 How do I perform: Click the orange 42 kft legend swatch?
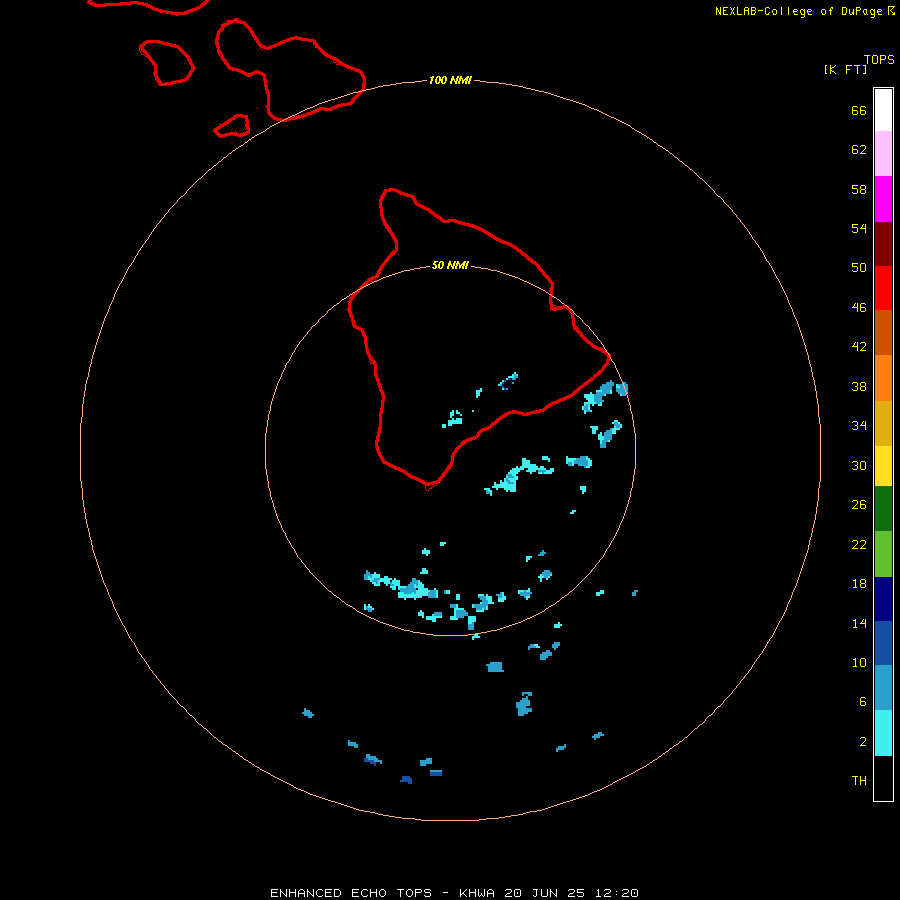(x=883, y=378)
